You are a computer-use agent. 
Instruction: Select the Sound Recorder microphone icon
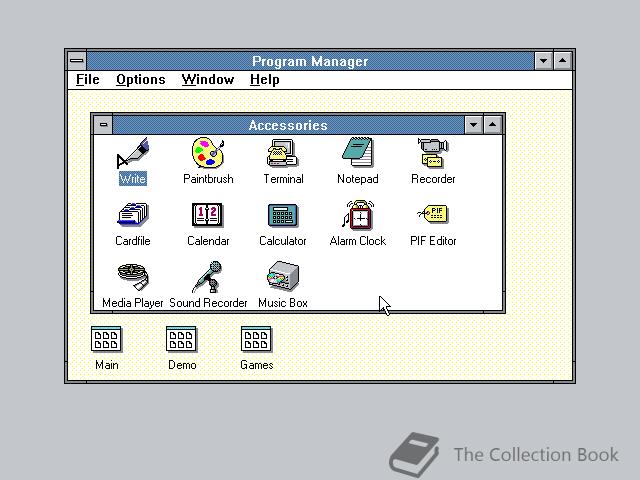[207, 277]
